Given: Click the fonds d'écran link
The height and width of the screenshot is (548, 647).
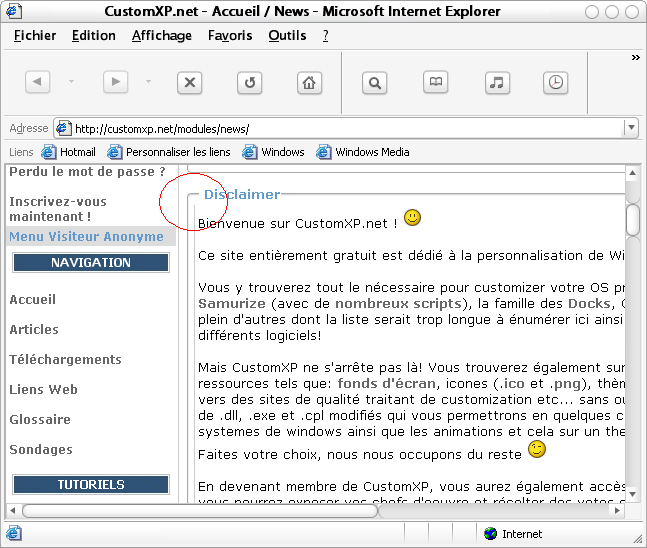Looking at the screenshot, I should [x=387, y=384].
